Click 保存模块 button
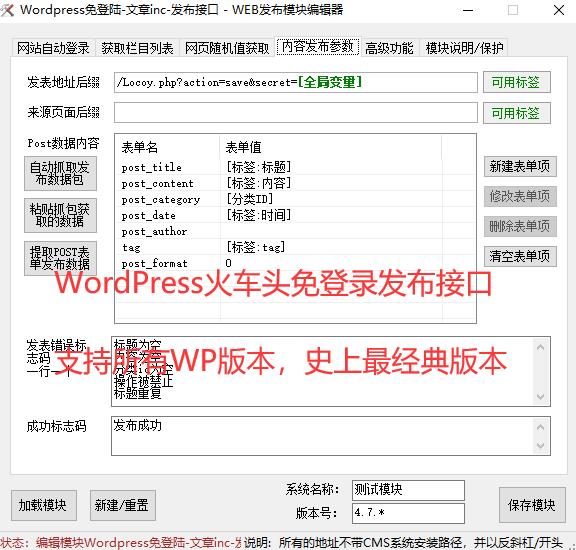576x550 pixels. tap(532, 505)
